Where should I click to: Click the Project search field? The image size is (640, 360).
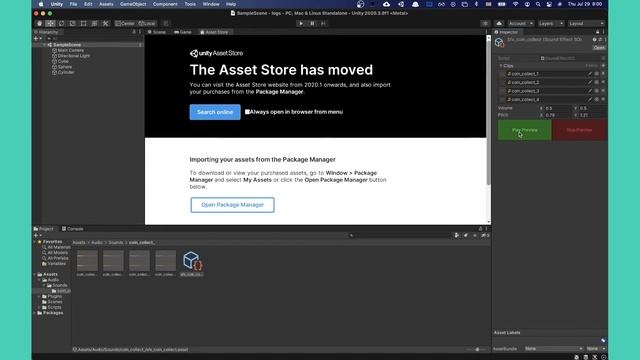pos(400,236)
